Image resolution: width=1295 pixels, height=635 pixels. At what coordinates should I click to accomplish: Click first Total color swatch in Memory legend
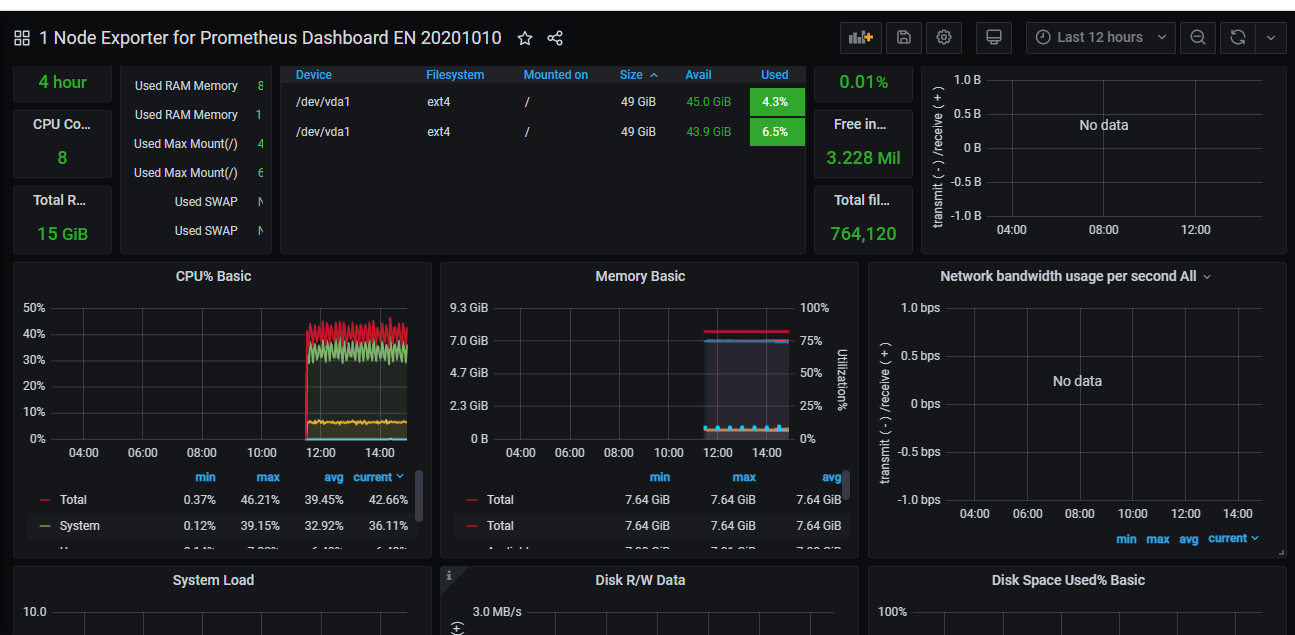tap(472, 500)
